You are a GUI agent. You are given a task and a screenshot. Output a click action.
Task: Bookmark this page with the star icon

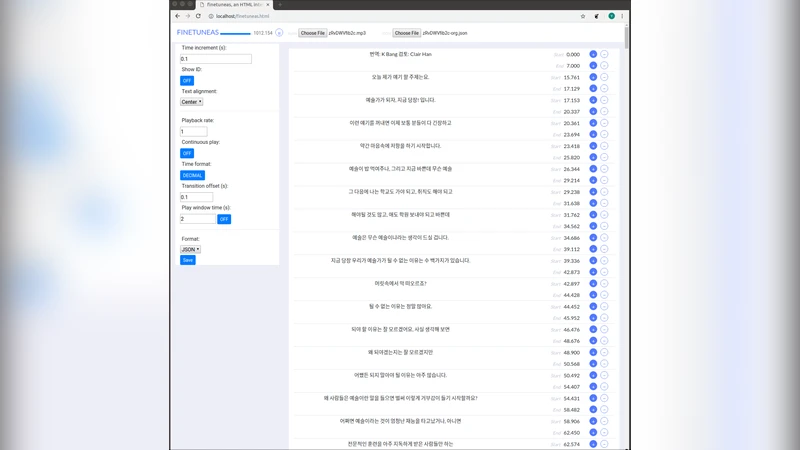pyautogui.click(x=583, y=16)
